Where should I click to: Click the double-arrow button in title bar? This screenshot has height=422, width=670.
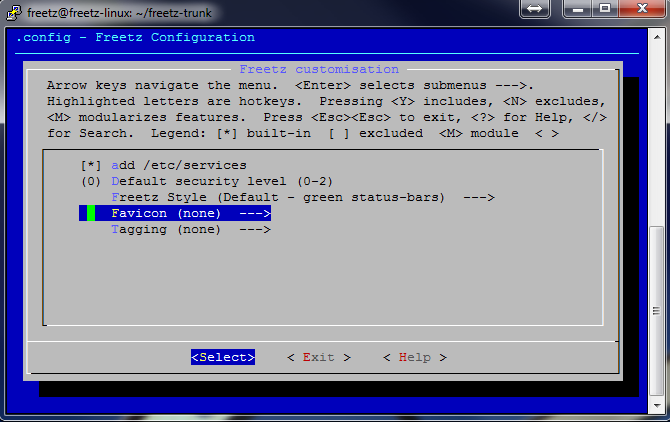pos(532,9)
